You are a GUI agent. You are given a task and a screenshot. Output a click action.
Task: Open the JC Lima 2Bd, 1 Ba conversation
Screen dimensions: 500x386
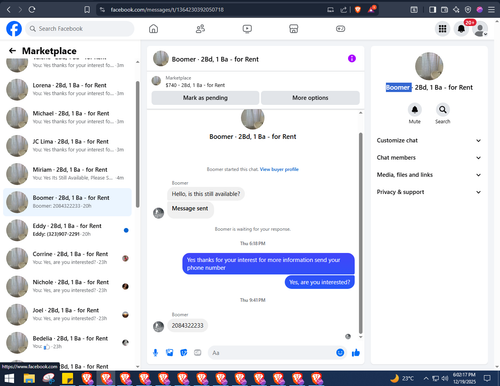pos(67,146)
